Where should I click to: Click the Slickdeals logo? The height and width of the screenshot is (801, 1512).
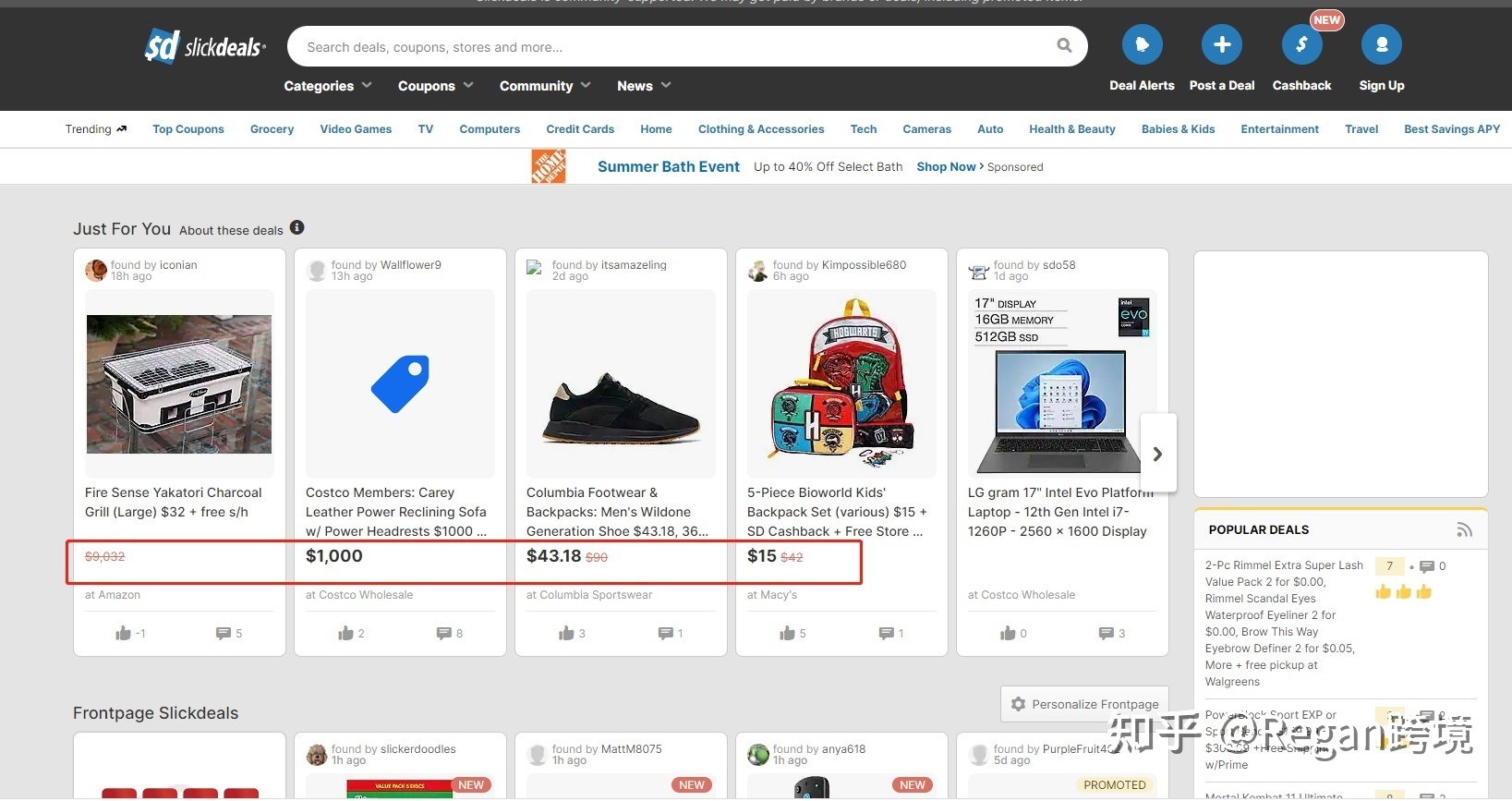coord(205,46)
